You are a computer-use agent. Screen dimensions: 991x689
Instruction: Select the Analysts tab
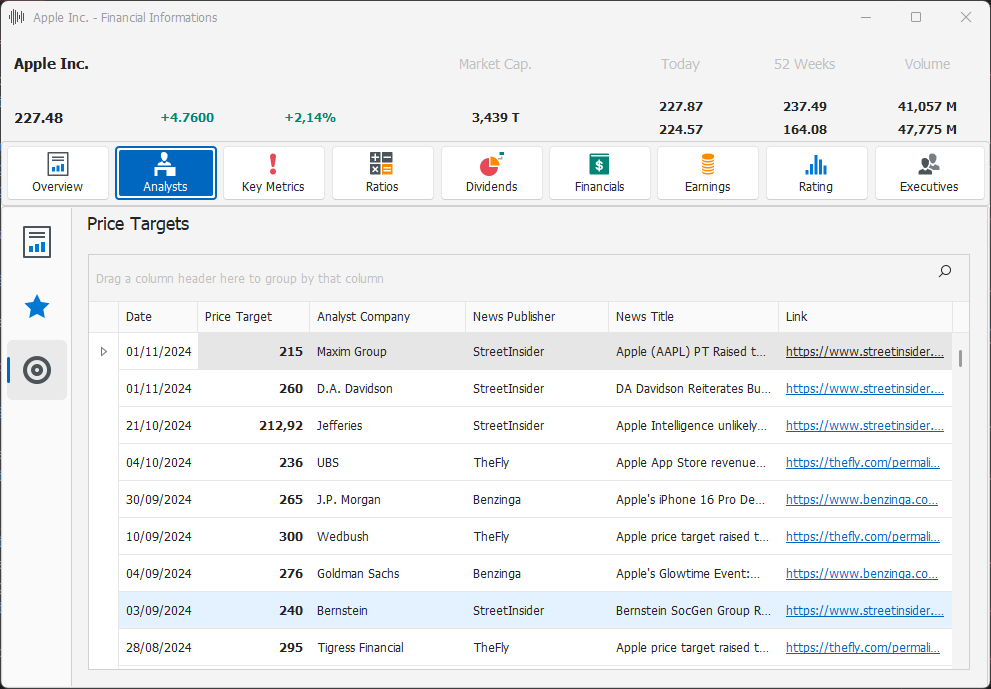pyautogui.click(x=166, y=173)
